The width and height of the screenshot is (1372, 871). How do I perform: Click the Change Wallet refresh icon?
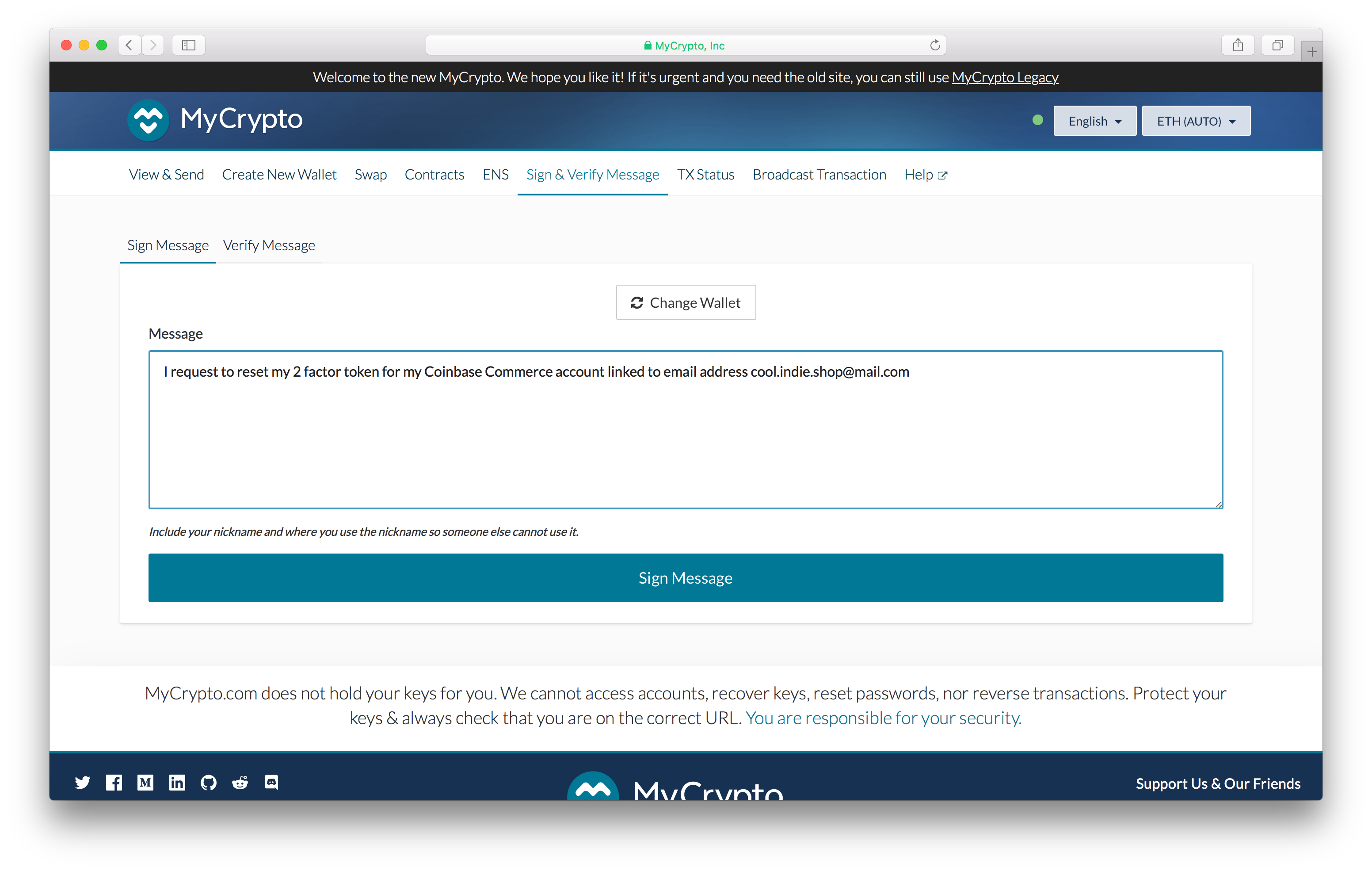(x=637, y=302)
